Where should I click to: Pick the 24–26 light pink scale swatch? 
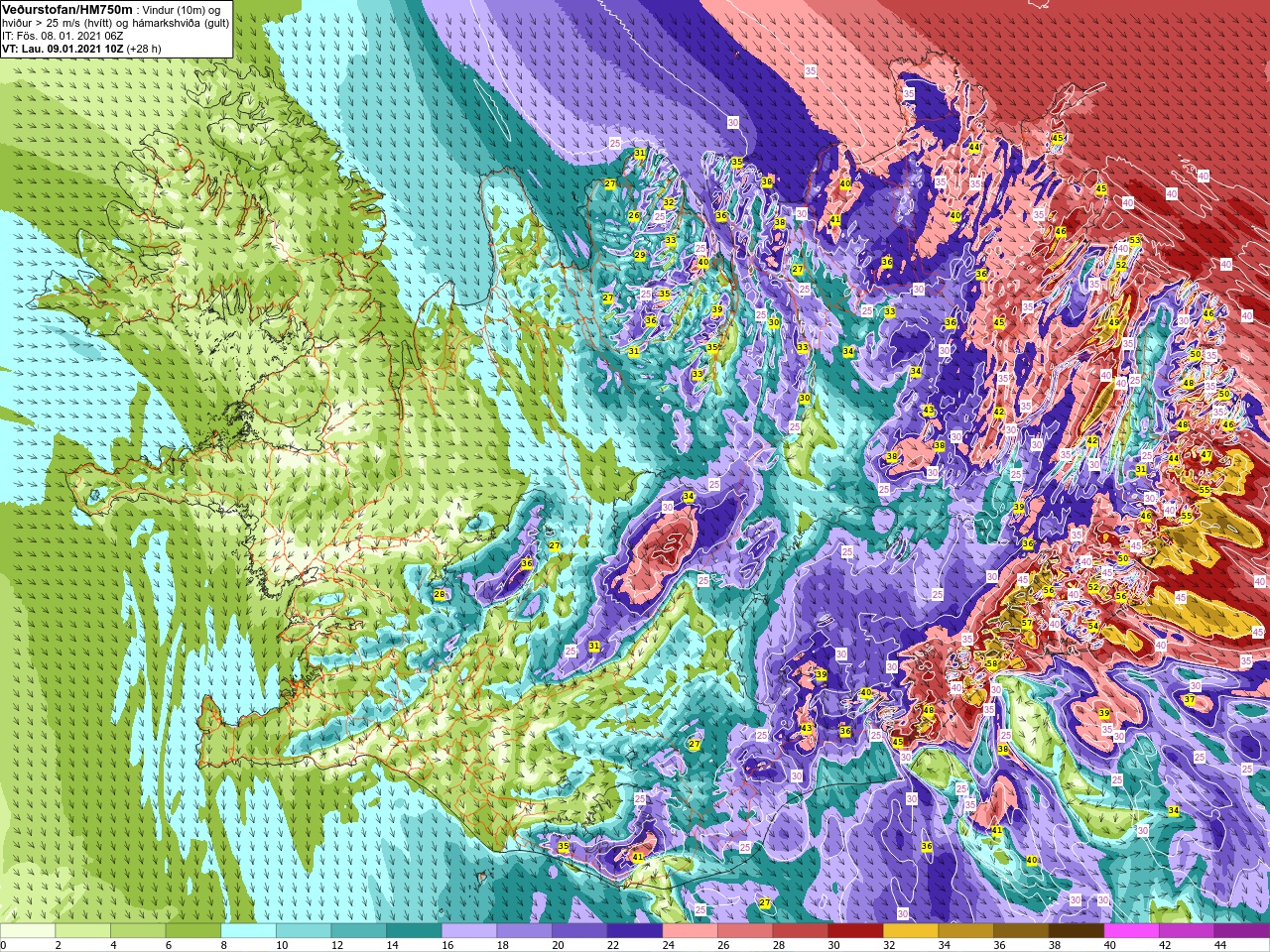tap(691, 931)
